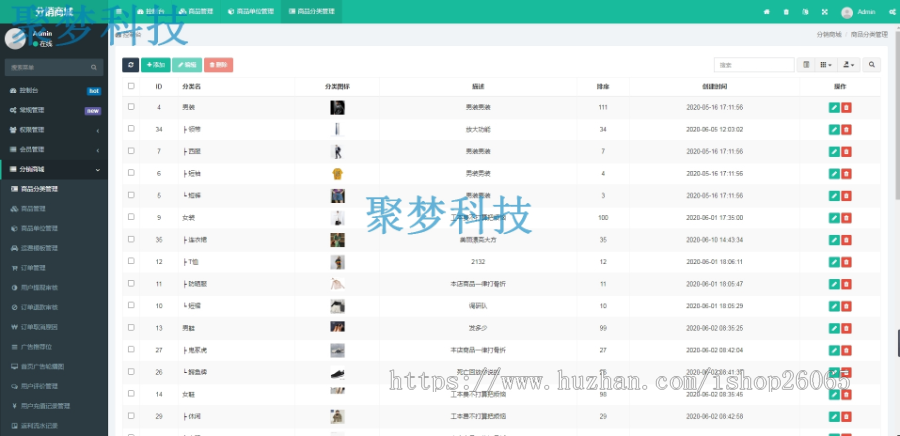
Task: Click the trash clear-cache icon in top bar
Action: pyautogui.click(x=786, y=12)
